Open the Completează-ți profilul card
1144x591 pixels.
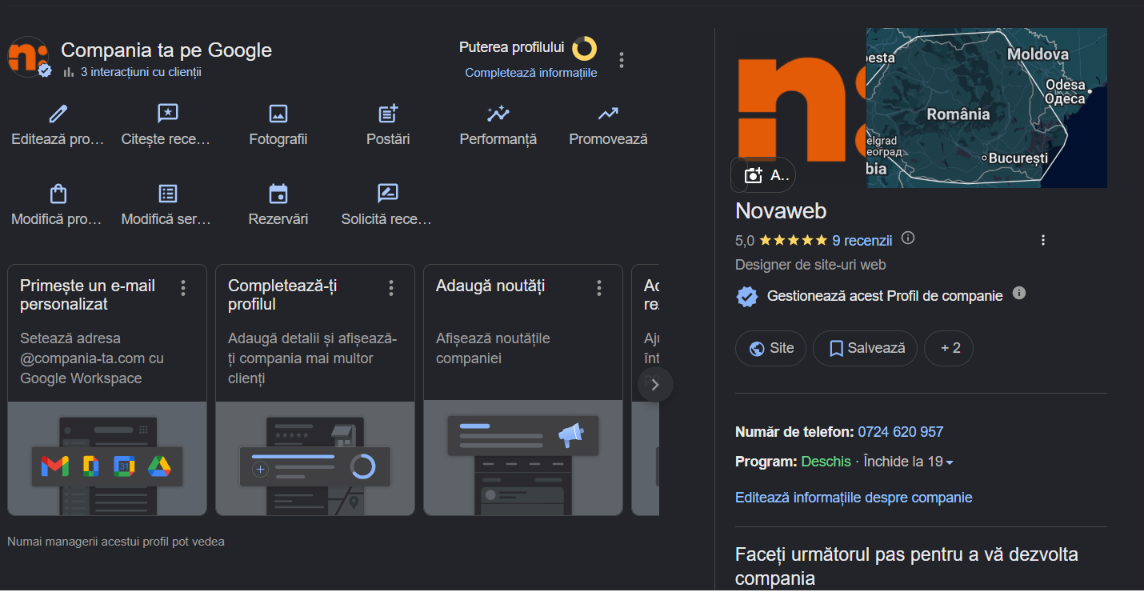coord(315,390)
